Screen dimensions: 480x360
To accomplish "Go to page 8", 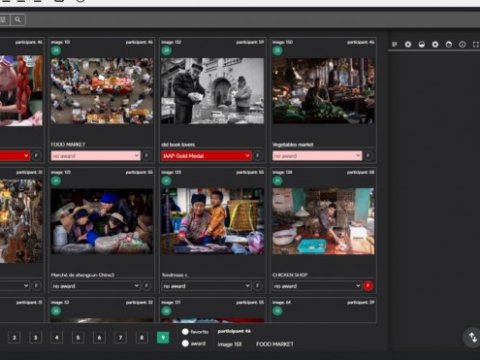I will pyautogui.click(x=142, y=338).
